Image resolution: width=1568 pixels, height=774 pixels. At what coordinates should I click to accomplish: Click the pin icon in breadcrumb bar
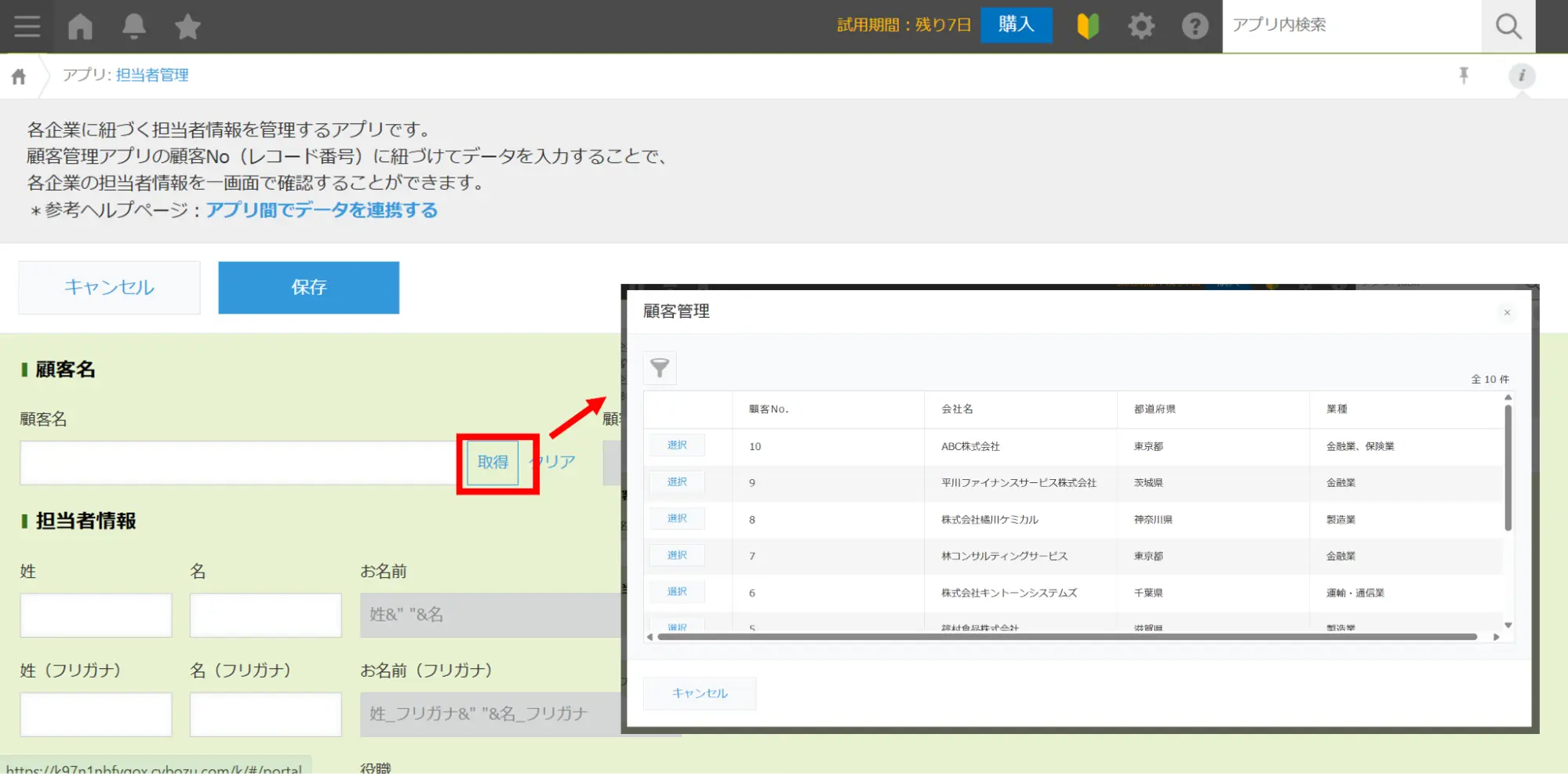coord(1464,75)
